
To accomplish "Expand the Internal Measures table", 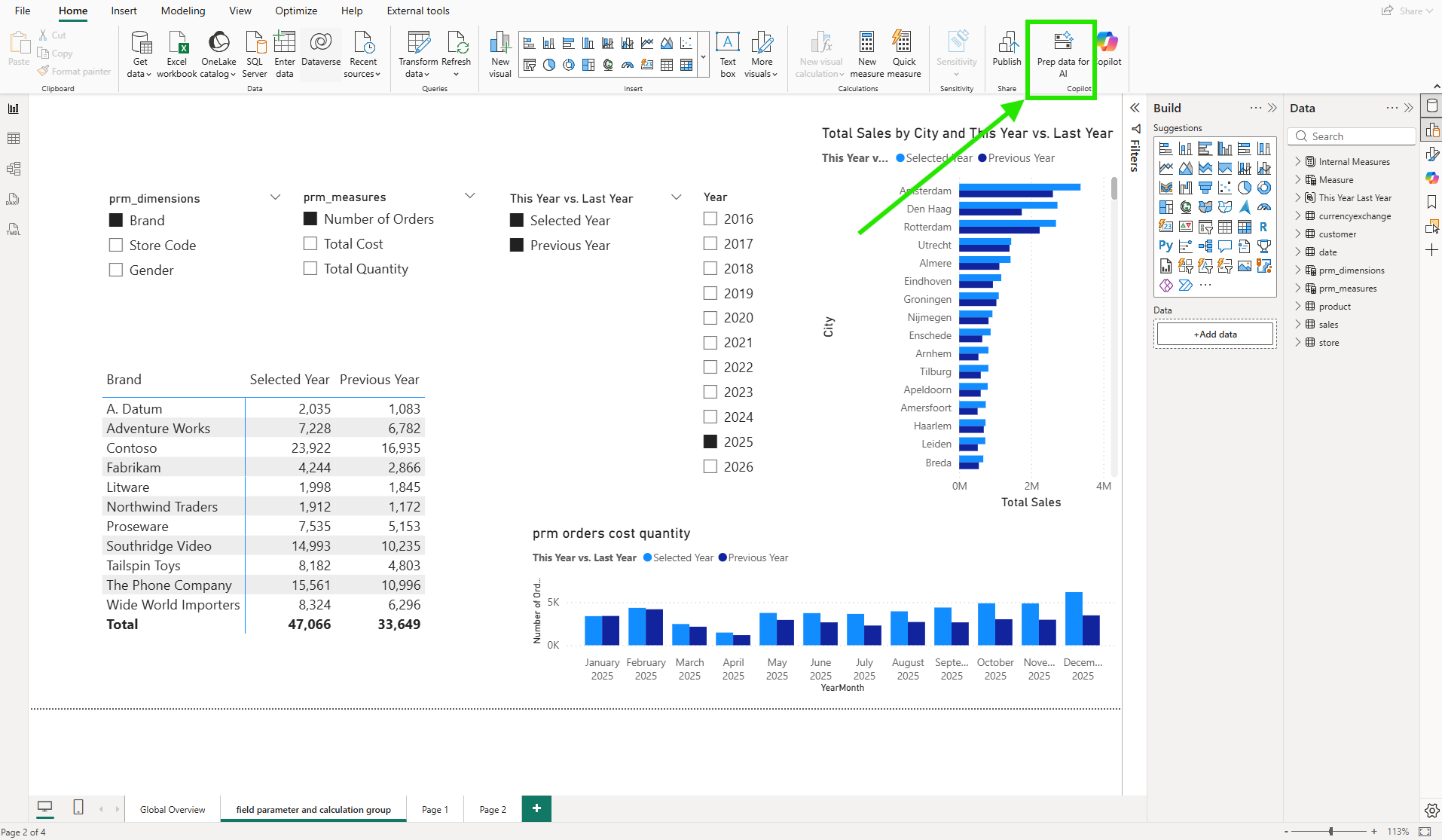I will (1298, 161).
